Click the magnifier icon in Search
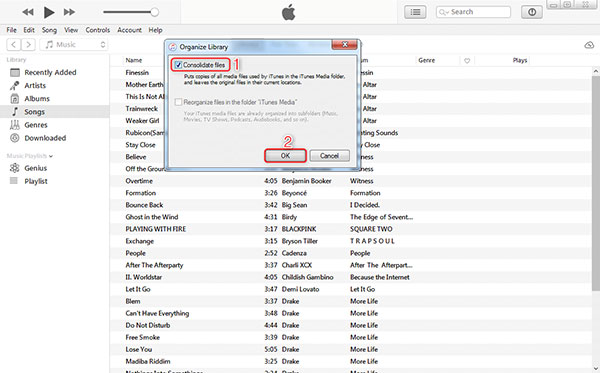 click(443, 12)
